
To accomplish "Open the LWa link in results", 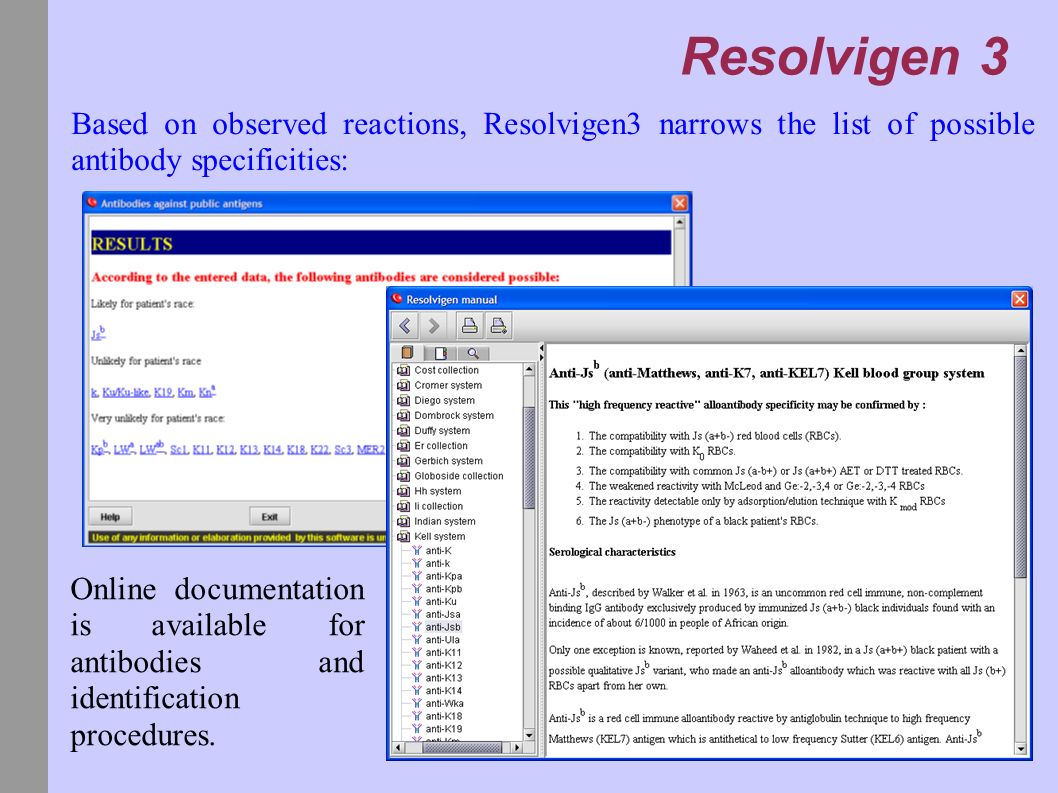I will tap(124, 448).
